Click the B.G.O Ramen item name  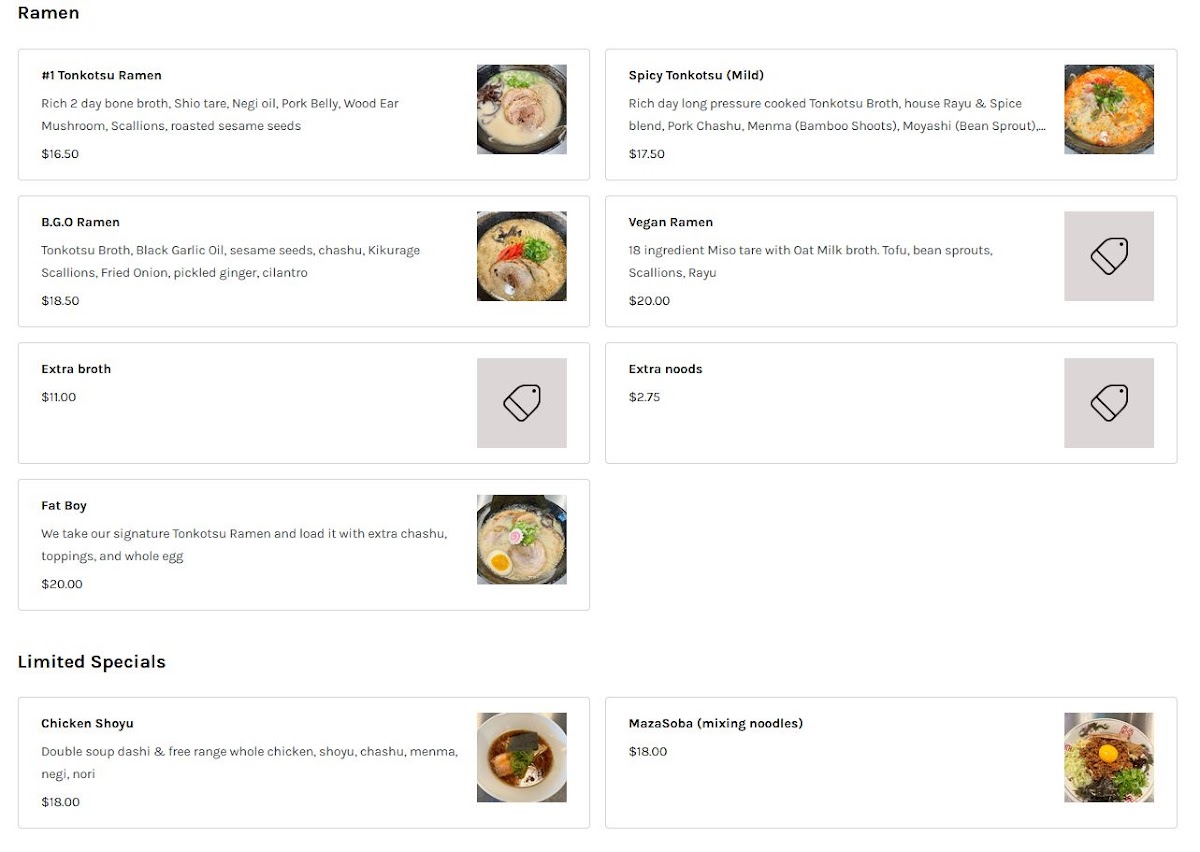tap(80, 222)
